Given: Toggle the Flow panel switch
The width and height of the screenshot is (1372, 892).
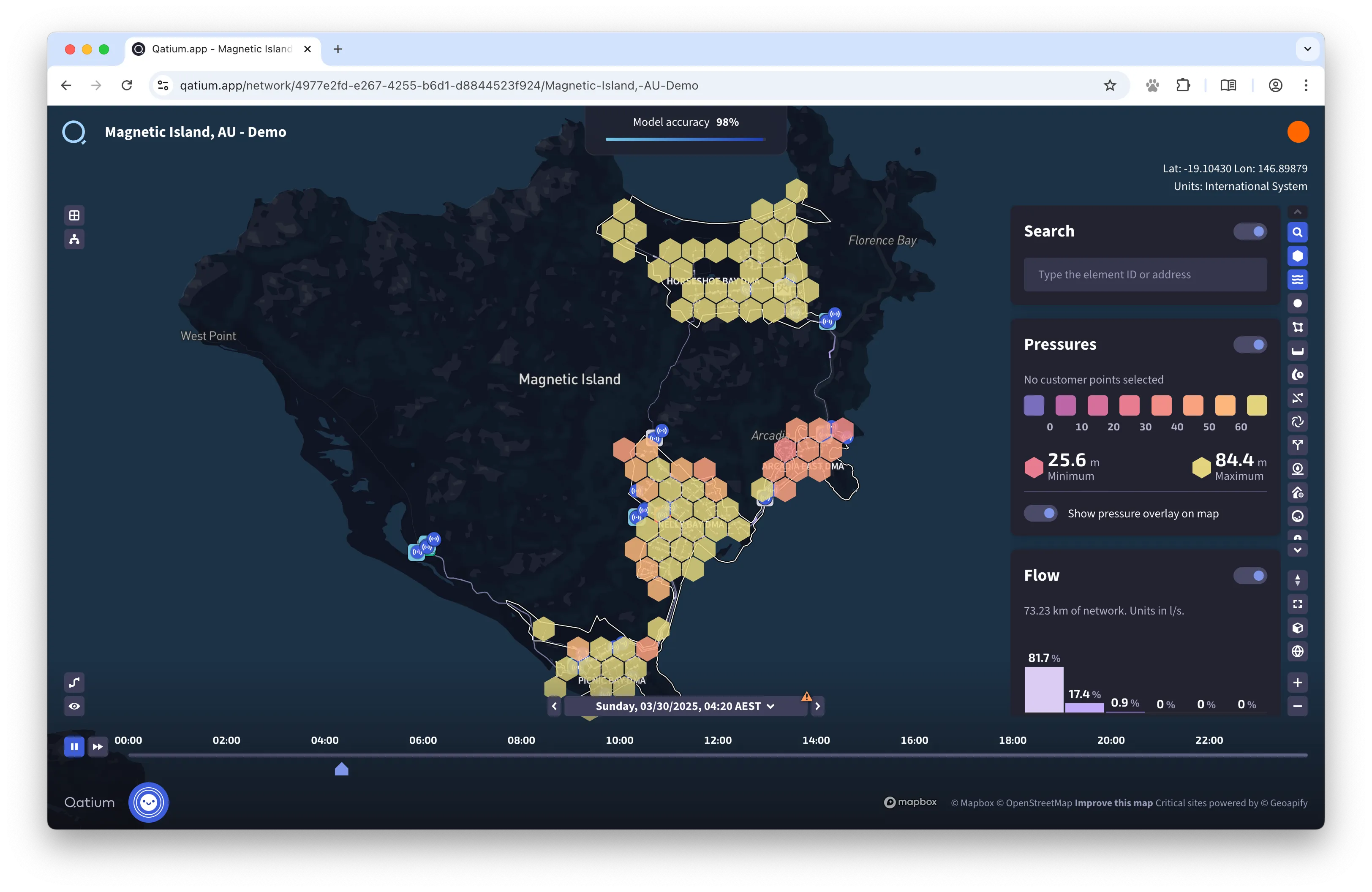Looking at the screenshot, I should (1250, 575).
